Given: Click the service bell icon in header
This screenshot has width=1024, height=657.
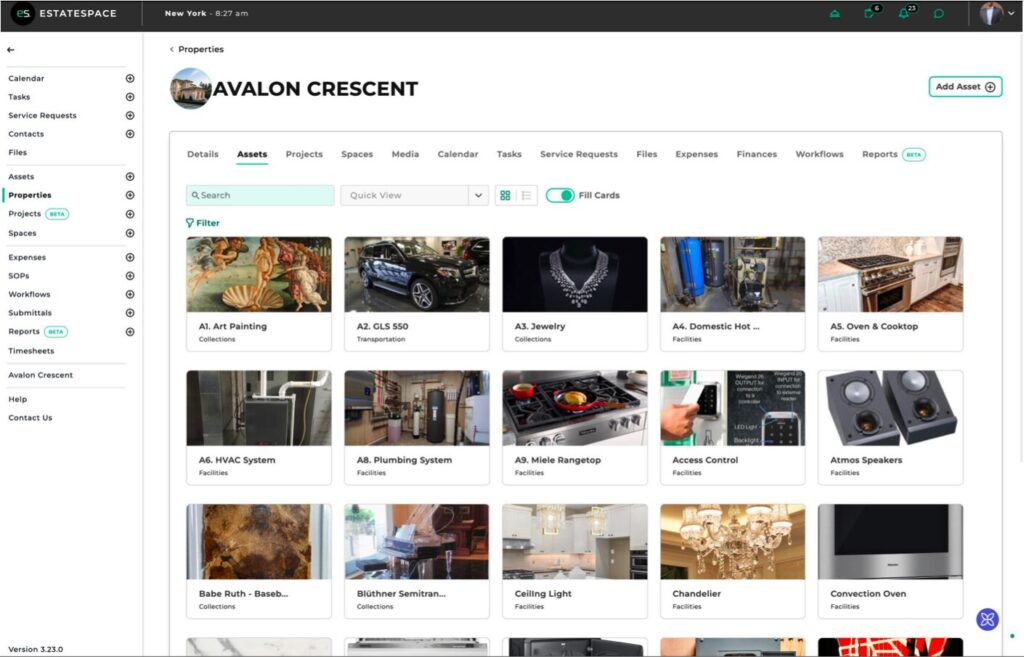Looking at the screenshot, I should pos(835,14).
